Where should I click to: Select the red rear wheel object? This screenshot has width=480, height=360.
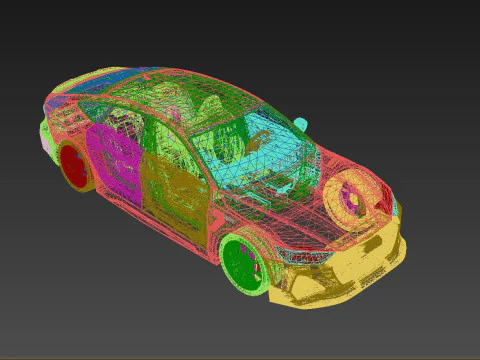pos(75,167)
